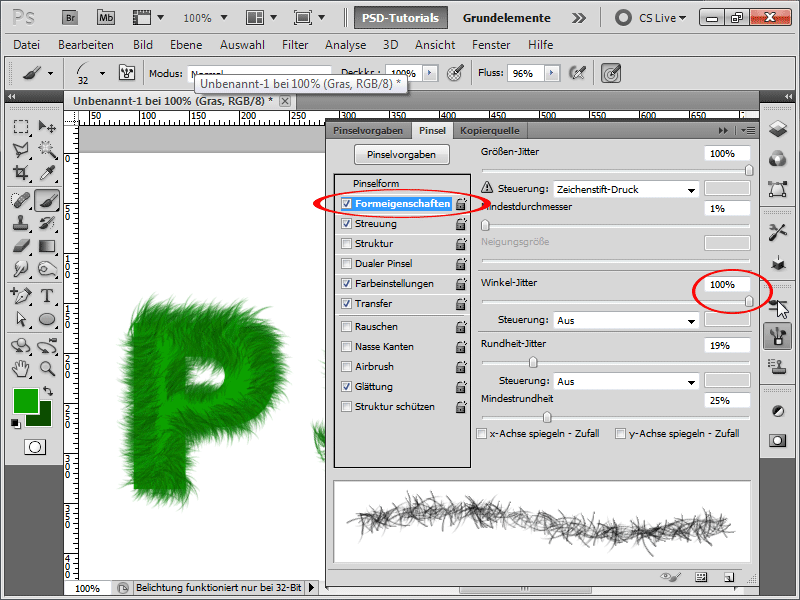Select the Rectangular Marquee tool
800x600 pixels.
[x=21, y=126]
